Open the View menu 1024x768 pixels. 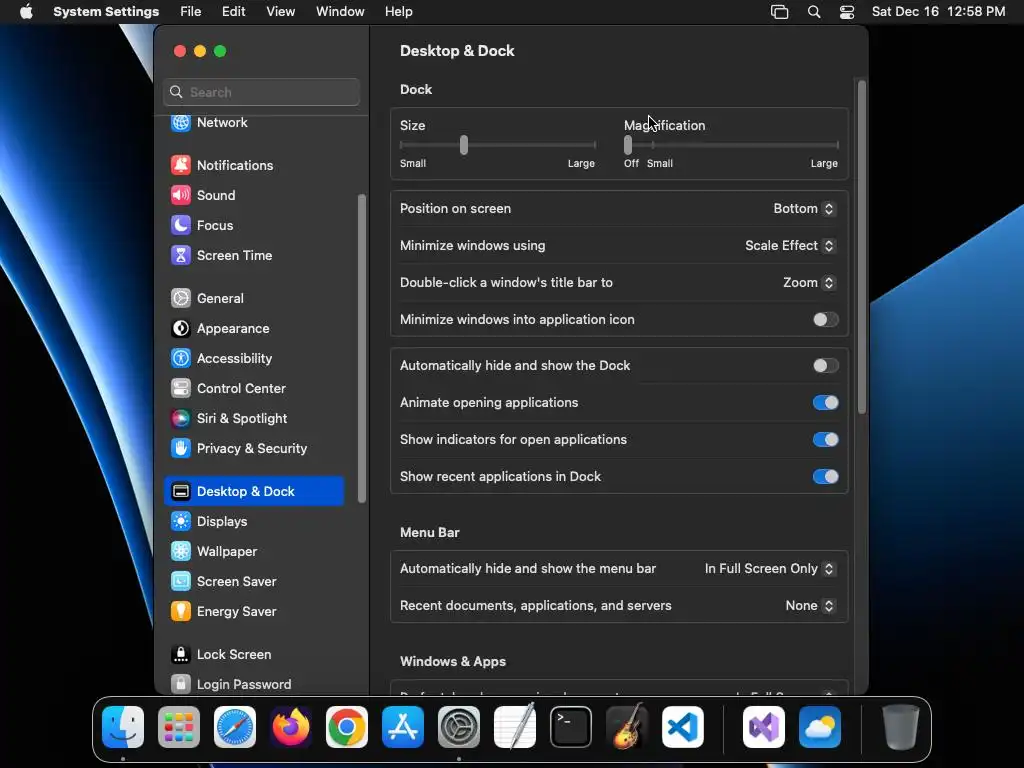point(281,12)
